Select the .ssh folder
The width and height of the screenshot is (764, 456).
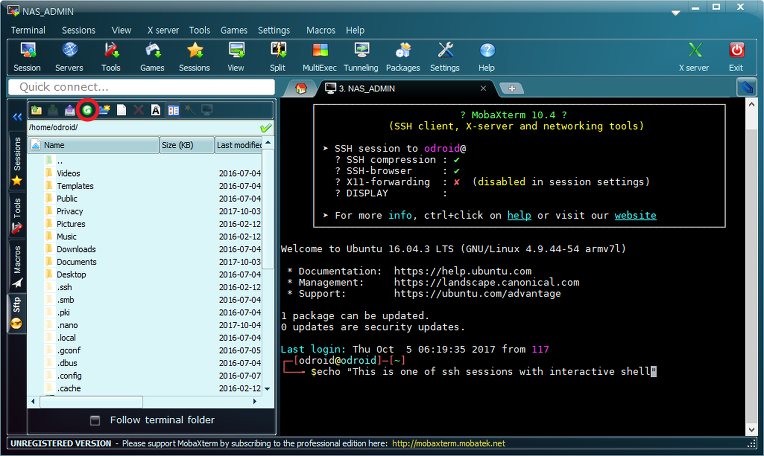tap(64, 287)
